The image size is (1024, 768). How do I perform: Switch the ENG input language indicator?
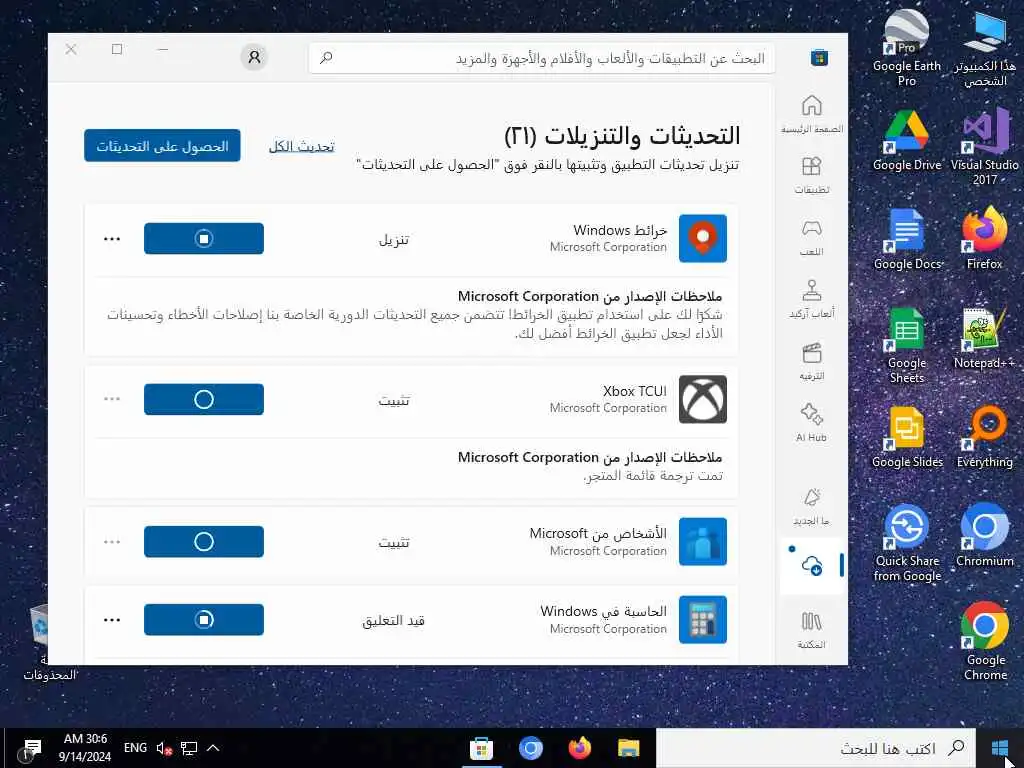(135, 748)
